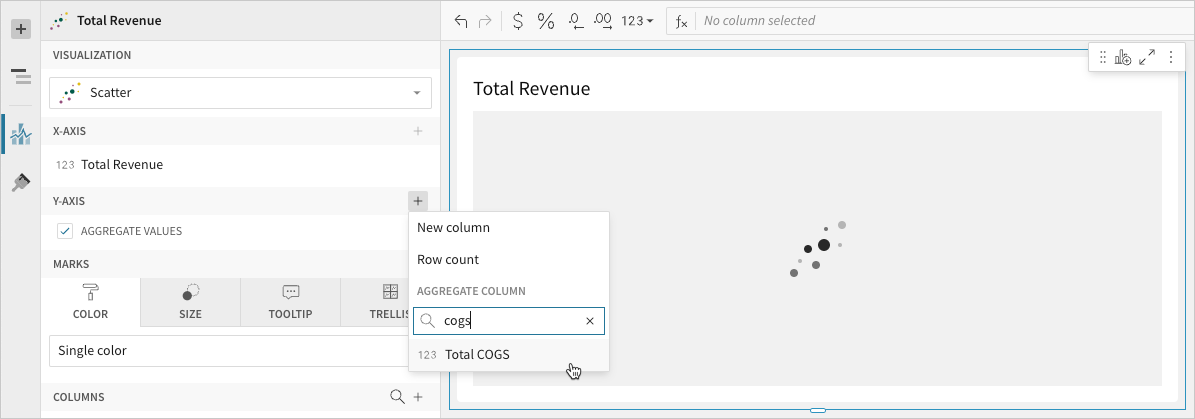Select Total COGS from the search results

477,354
